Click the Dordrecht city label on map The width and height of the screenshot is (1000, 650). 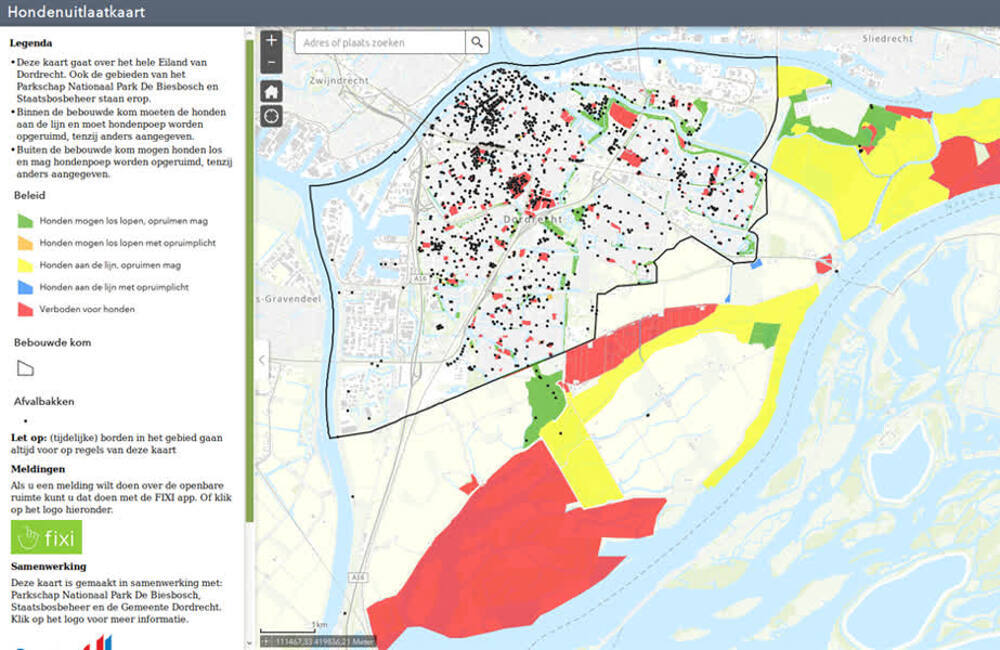coord(527,217)
